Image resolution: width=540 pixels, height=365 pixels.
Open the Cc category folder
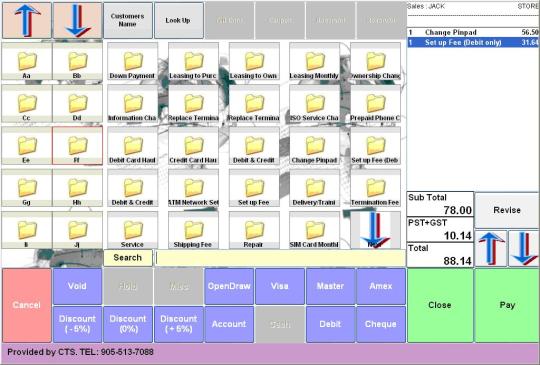click(27, 104)
